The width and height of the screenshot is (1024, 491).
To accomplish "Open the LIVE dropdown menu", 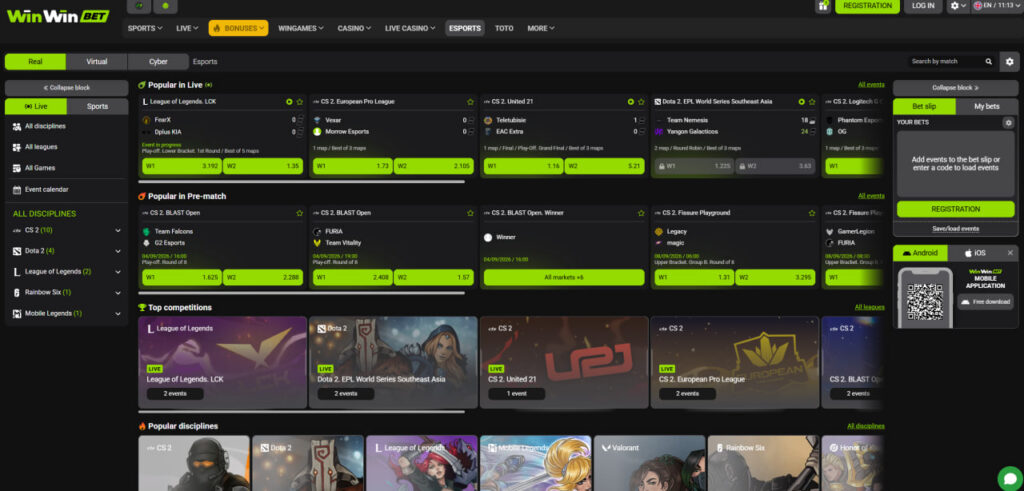I will coord(187,28).
